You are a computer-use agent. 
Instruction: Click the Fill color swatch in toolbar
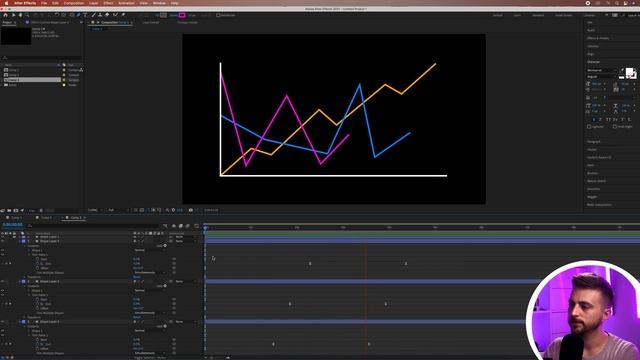163,15
